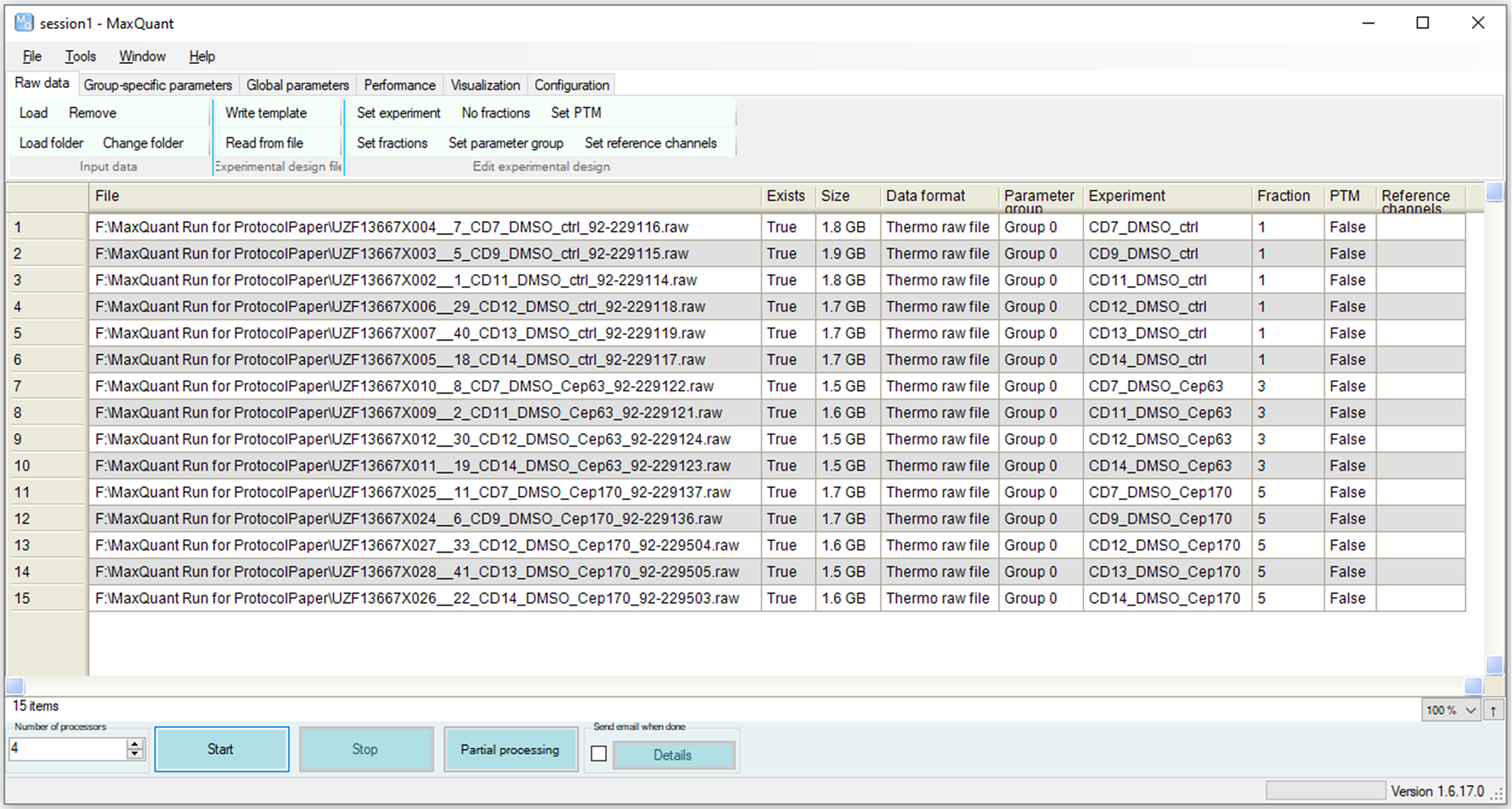Click Fraction cell in CD7_DMSO_Cep63 row

[x=1288, y=387]
